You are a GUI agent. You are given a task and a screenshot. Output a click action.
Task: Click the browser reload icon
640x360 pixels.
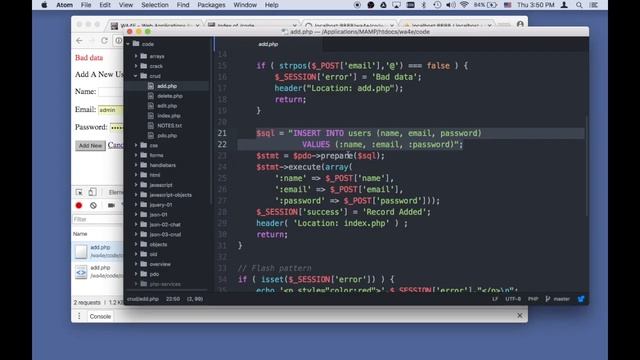click(x=104, y=40)
